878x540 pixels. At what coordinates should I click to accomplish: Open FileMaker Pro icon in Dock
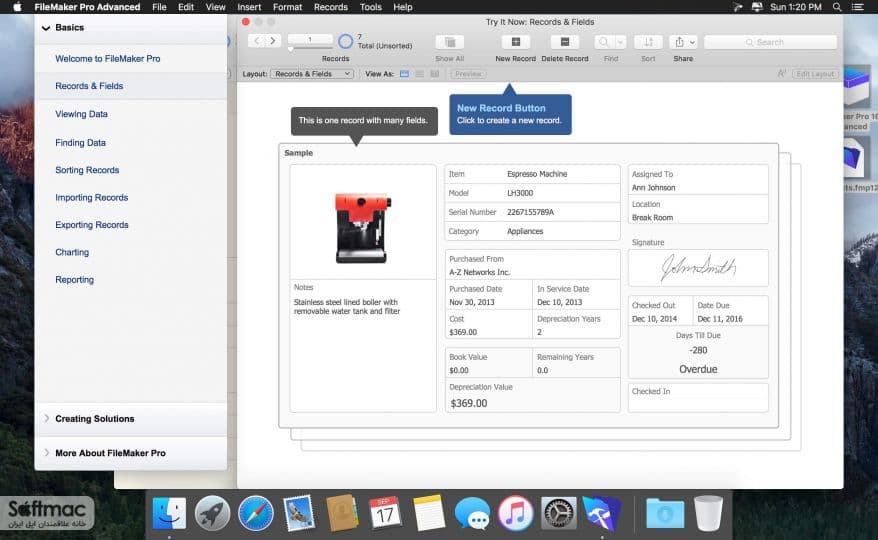[602, 513]
